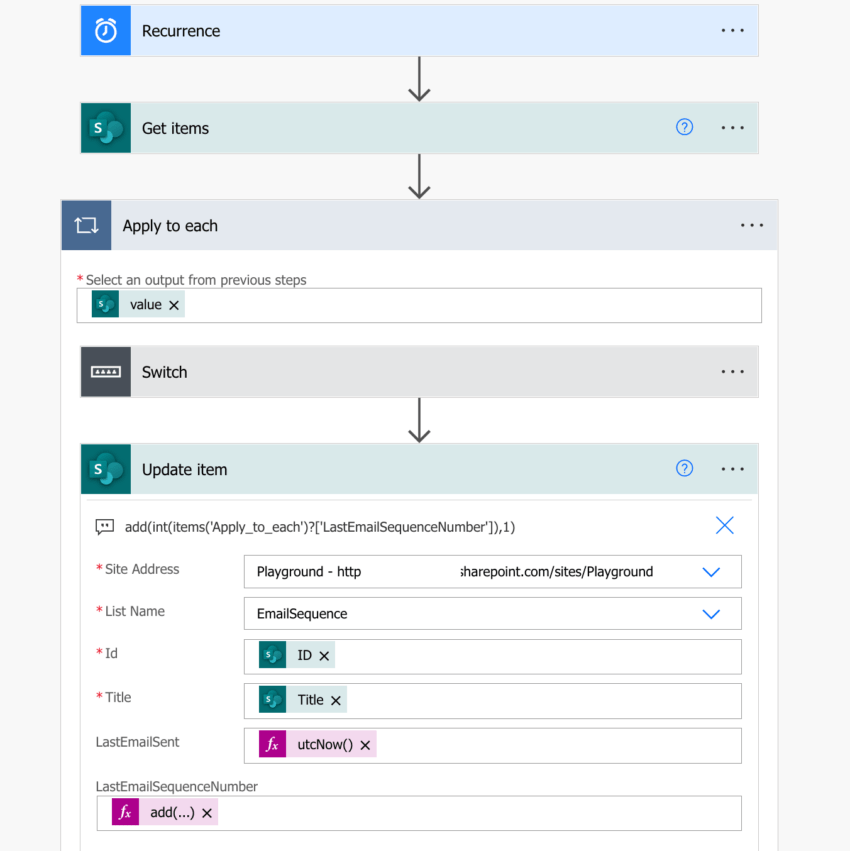
Task: Open the Apply to each ellipsis menu
Action: (752, 225)
